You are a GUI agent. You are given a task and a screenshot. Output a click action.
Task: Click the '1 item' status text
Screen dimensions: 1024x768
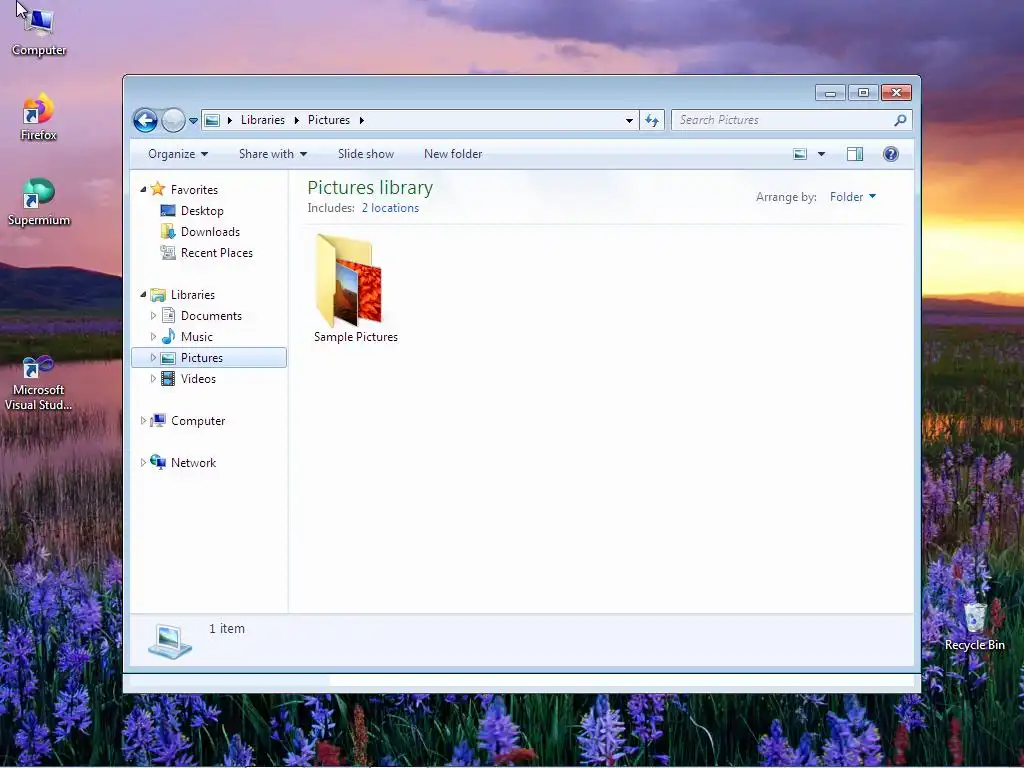pyautogui.click(x=227, y=629)
